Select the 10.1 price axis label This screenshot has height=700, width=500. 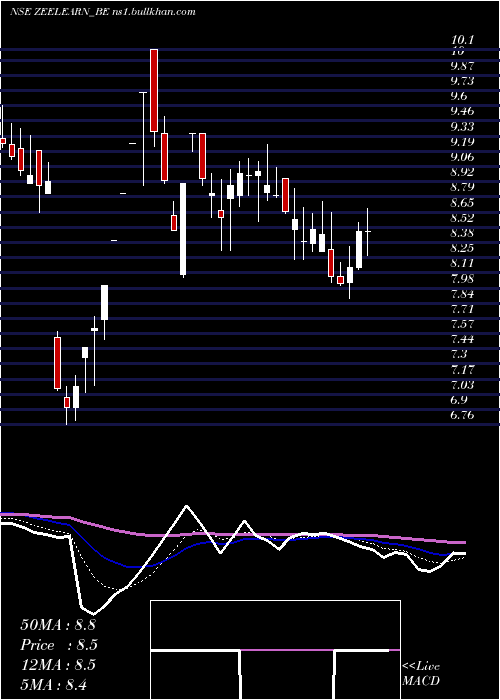coord(462,40)
